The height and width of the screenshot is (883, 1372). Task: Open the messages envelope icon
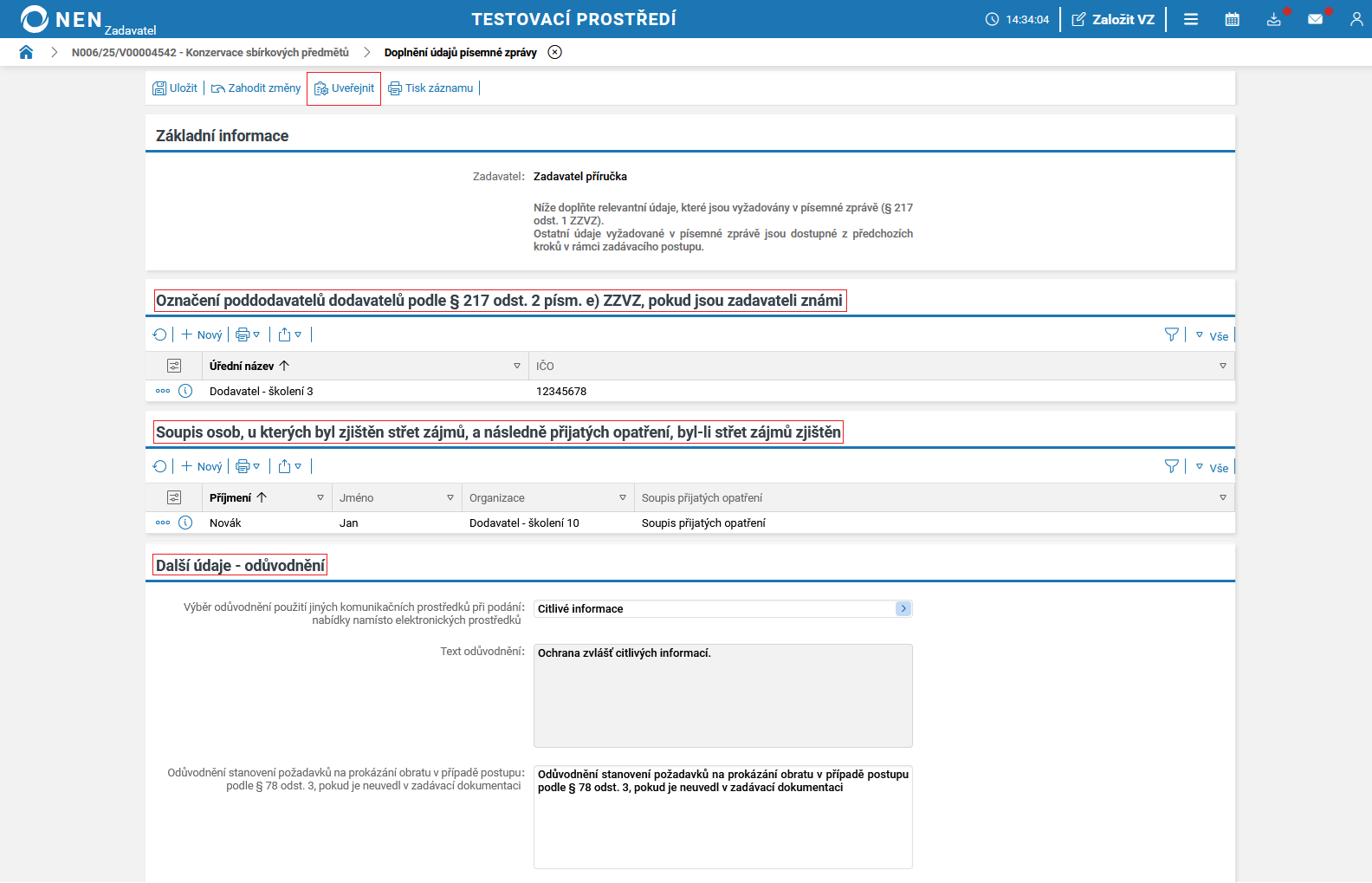point(1315,19)
